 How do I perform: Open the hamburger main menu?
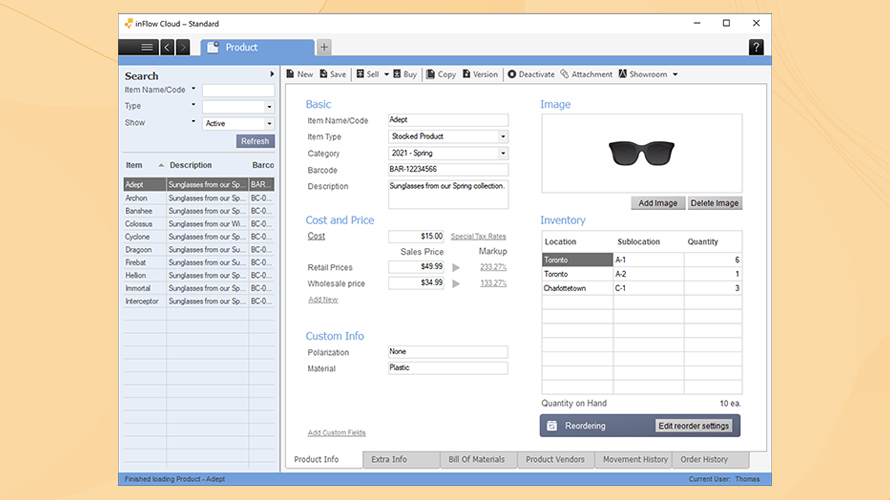[147, 47]
